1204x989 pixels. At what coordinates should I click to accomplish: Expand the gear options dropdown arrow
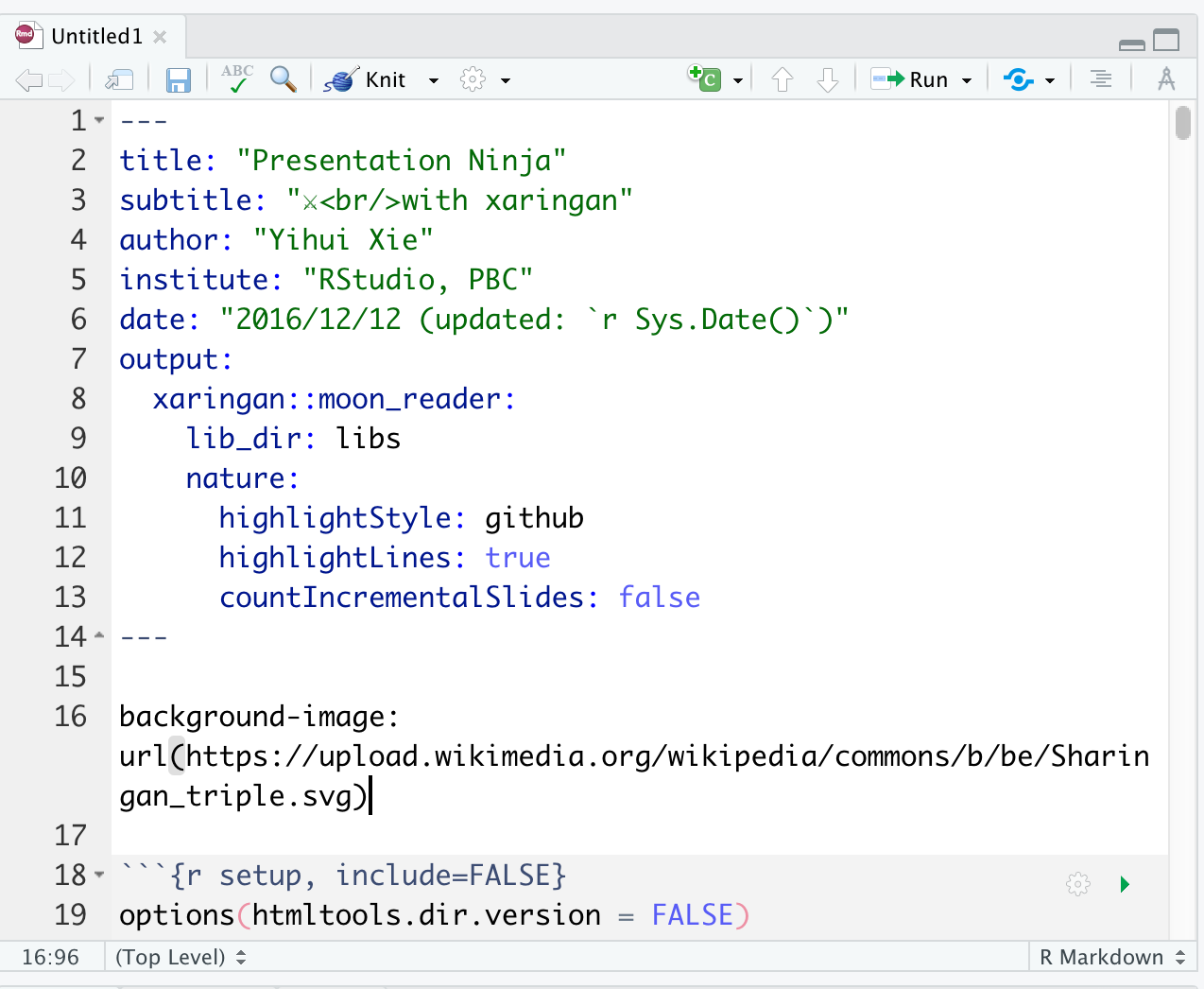point(506,81)
